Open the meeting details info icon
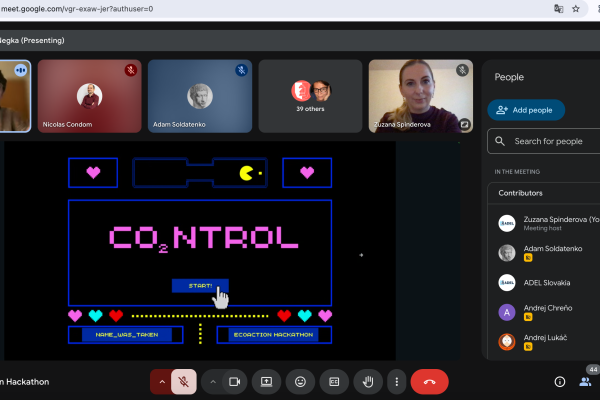Screen dimensions: 600x400 (559, 381)
